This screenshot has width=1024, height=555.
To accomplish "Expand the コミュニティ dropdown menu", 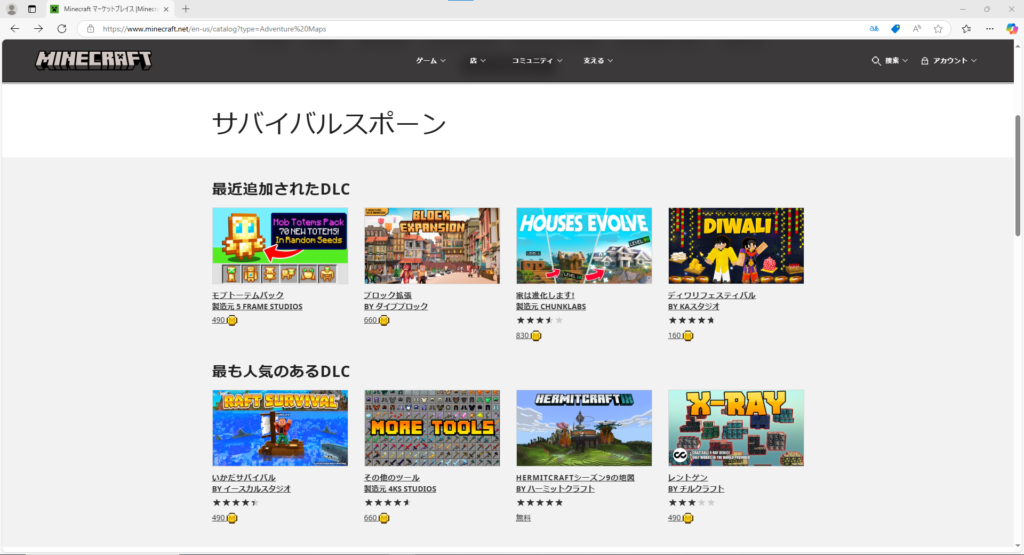I will [x=536, y=61].
